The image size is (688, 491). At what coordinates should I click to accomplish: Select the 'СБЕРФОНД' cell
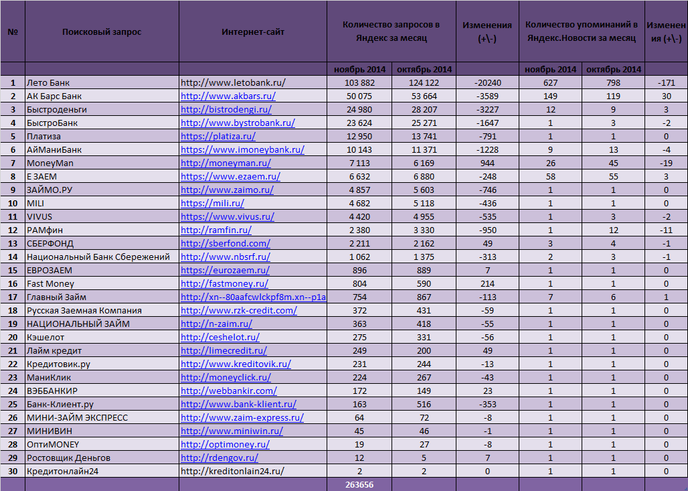pyautogui.click(x=102, y=244)
